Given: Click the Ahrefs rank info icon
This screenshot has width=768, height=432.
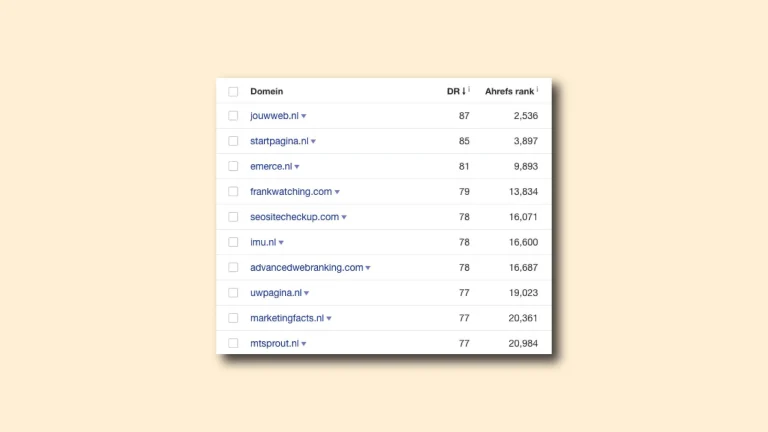Looking at the screenshot, I should click(536, 89).
